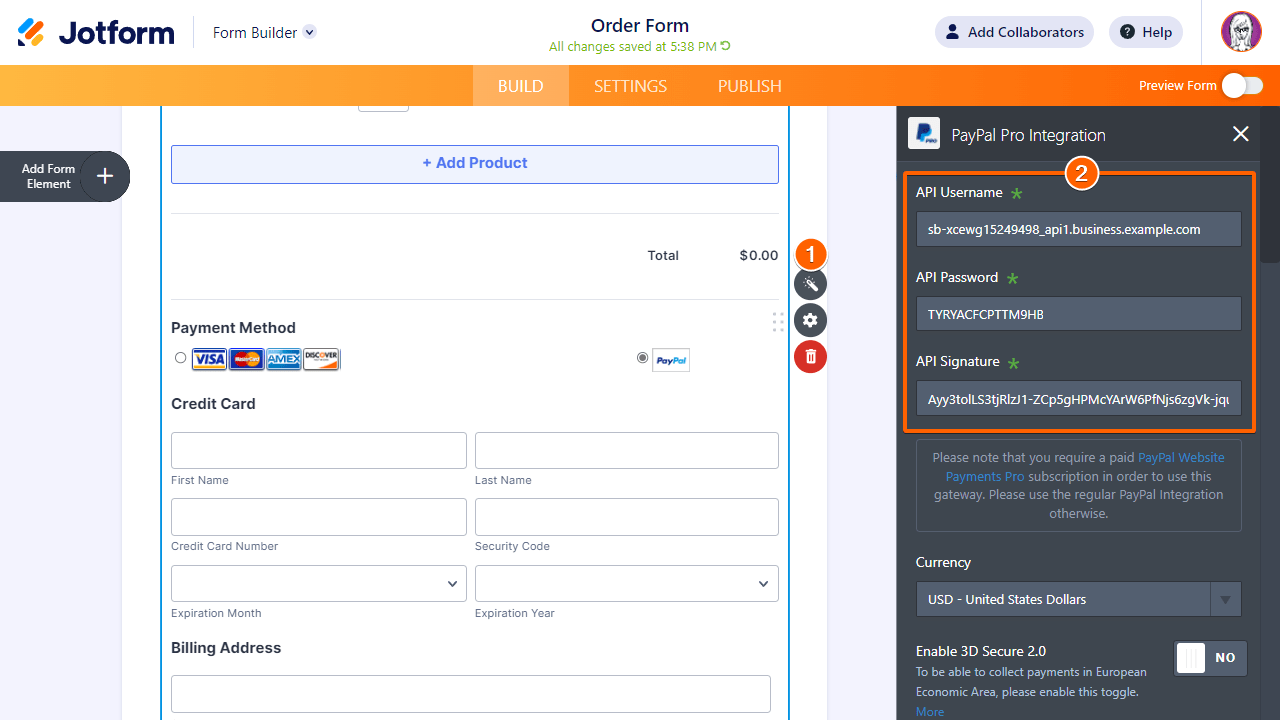Click the settings panel scrollbar
The height and width of the screenshot is (720, 1280).
[1269, 185]
